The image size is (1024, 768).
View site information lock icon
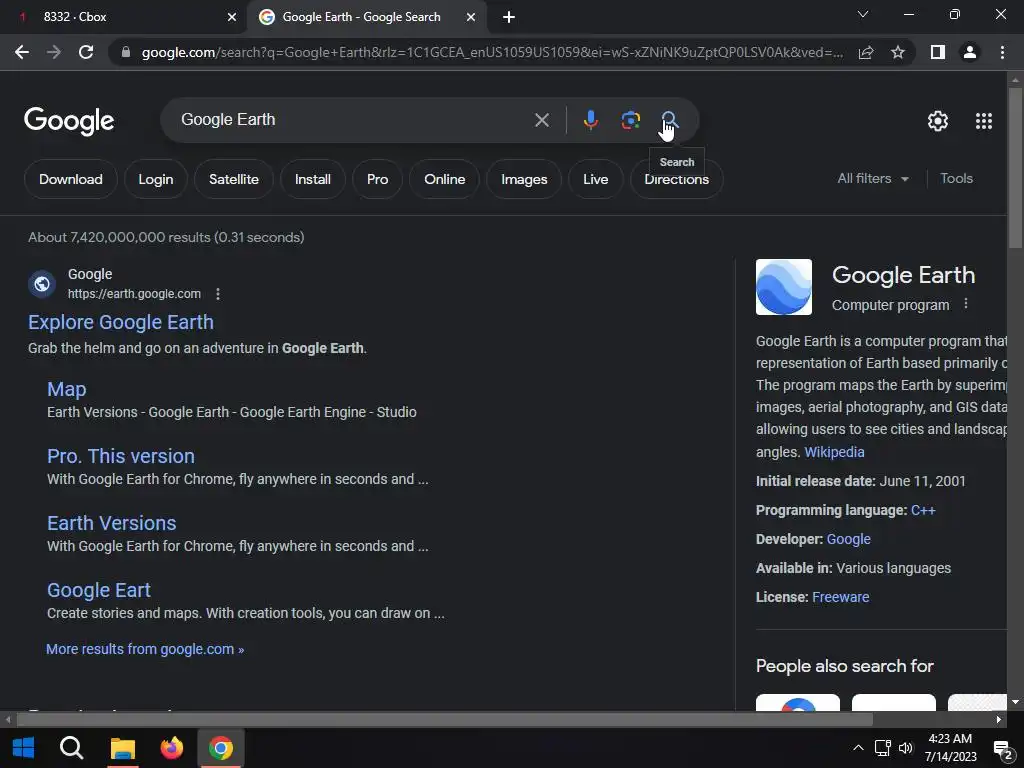tap(126, 52)
